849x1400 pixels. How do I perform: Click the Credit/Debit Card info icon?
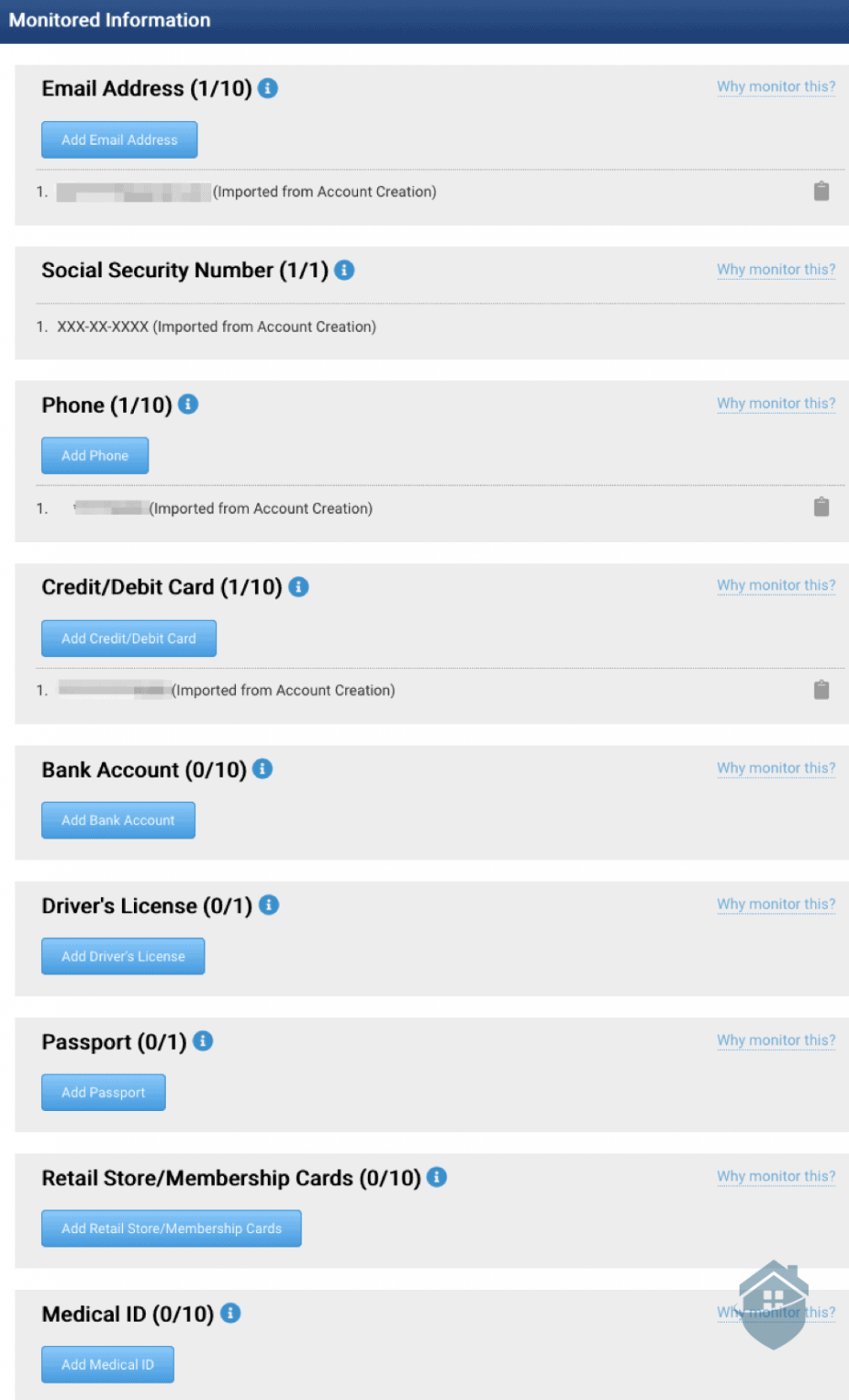(x=297, y=587)
